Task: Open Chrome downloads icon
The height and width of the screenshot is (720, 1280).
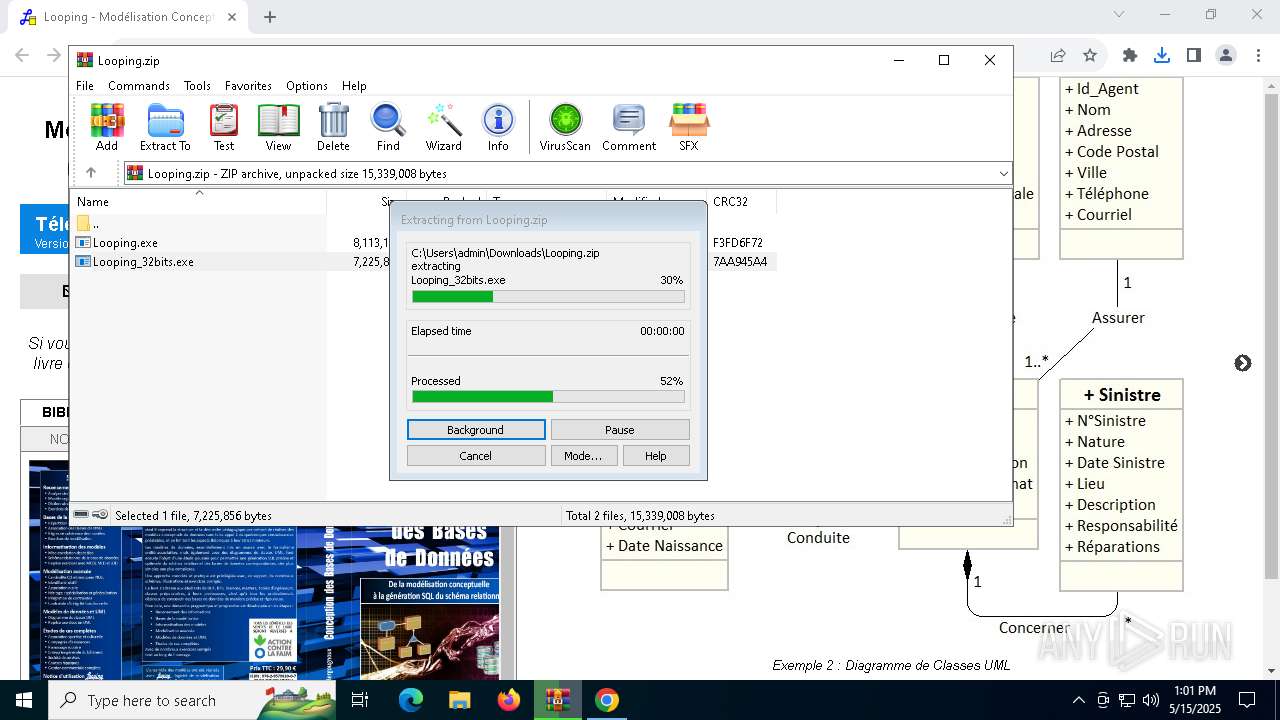Action: point(1162,55)
